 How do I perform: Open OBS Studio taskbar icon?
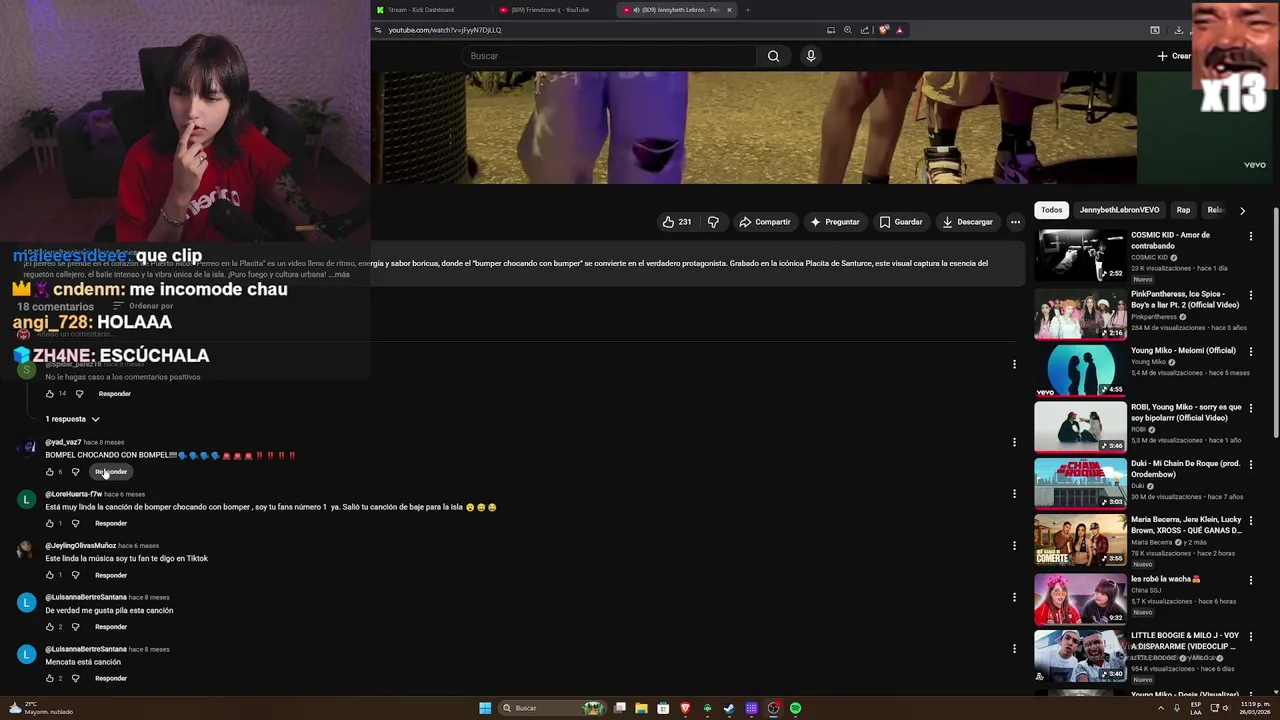click(x=773, y=708)
